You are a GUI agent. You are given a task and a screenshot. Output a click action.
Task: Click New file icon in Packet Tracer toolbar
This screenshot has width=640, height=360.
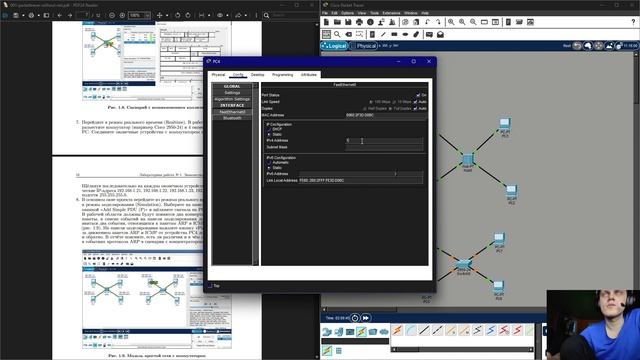326,22
